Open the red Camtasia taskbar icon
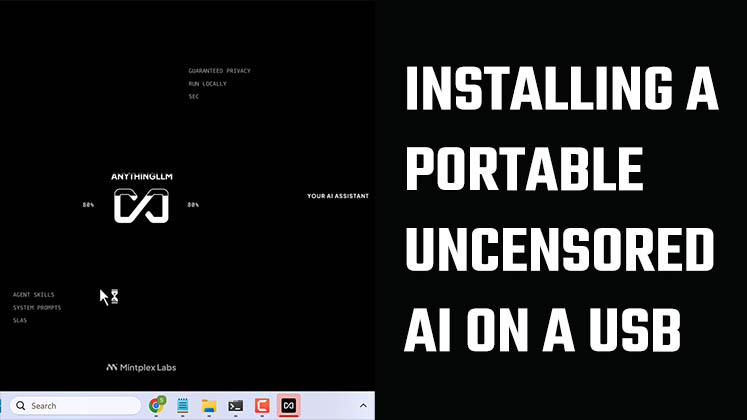 click(x=262, y=406)
